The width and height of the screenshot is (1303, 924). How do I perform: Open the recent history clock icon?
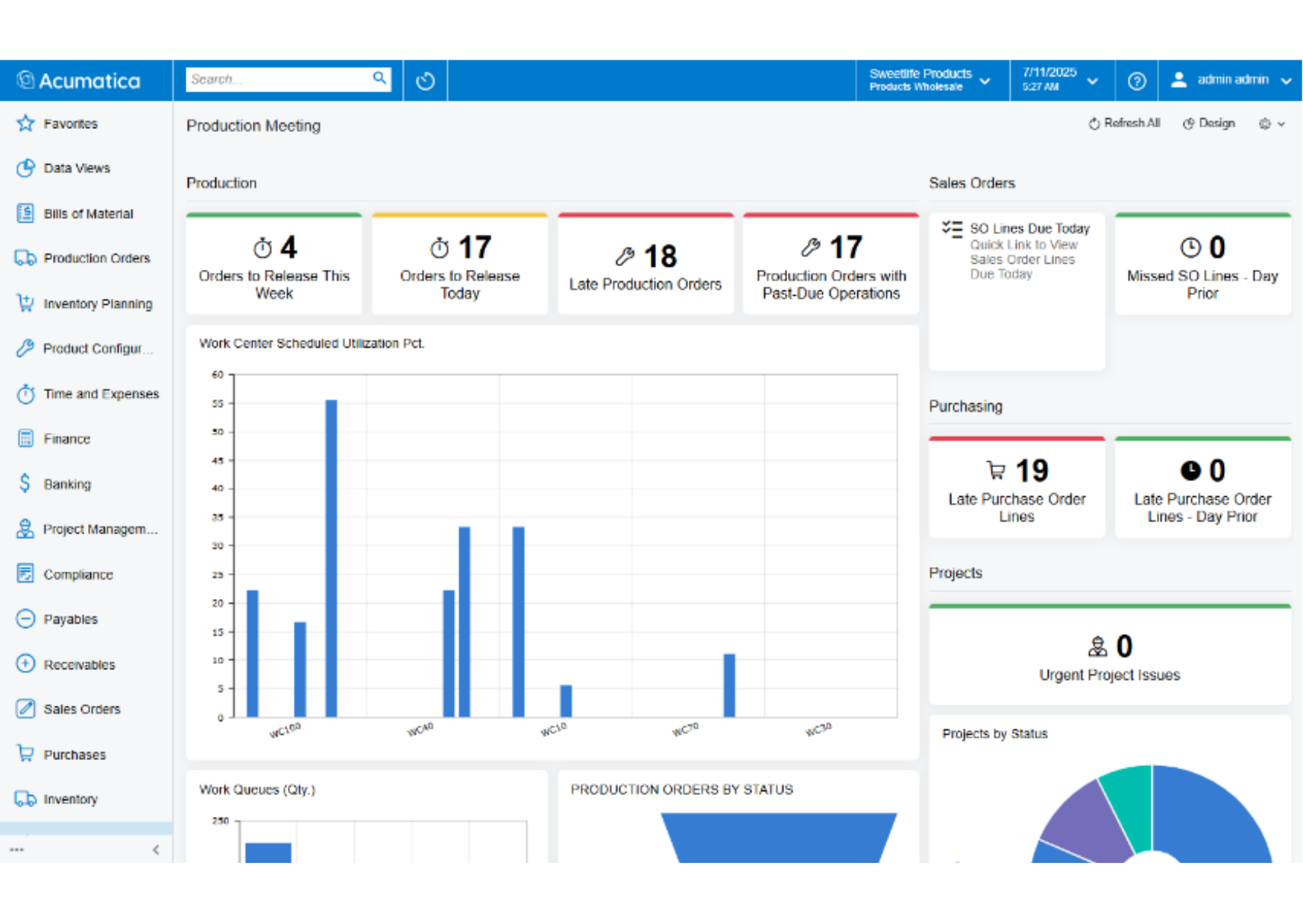point(425,80)
